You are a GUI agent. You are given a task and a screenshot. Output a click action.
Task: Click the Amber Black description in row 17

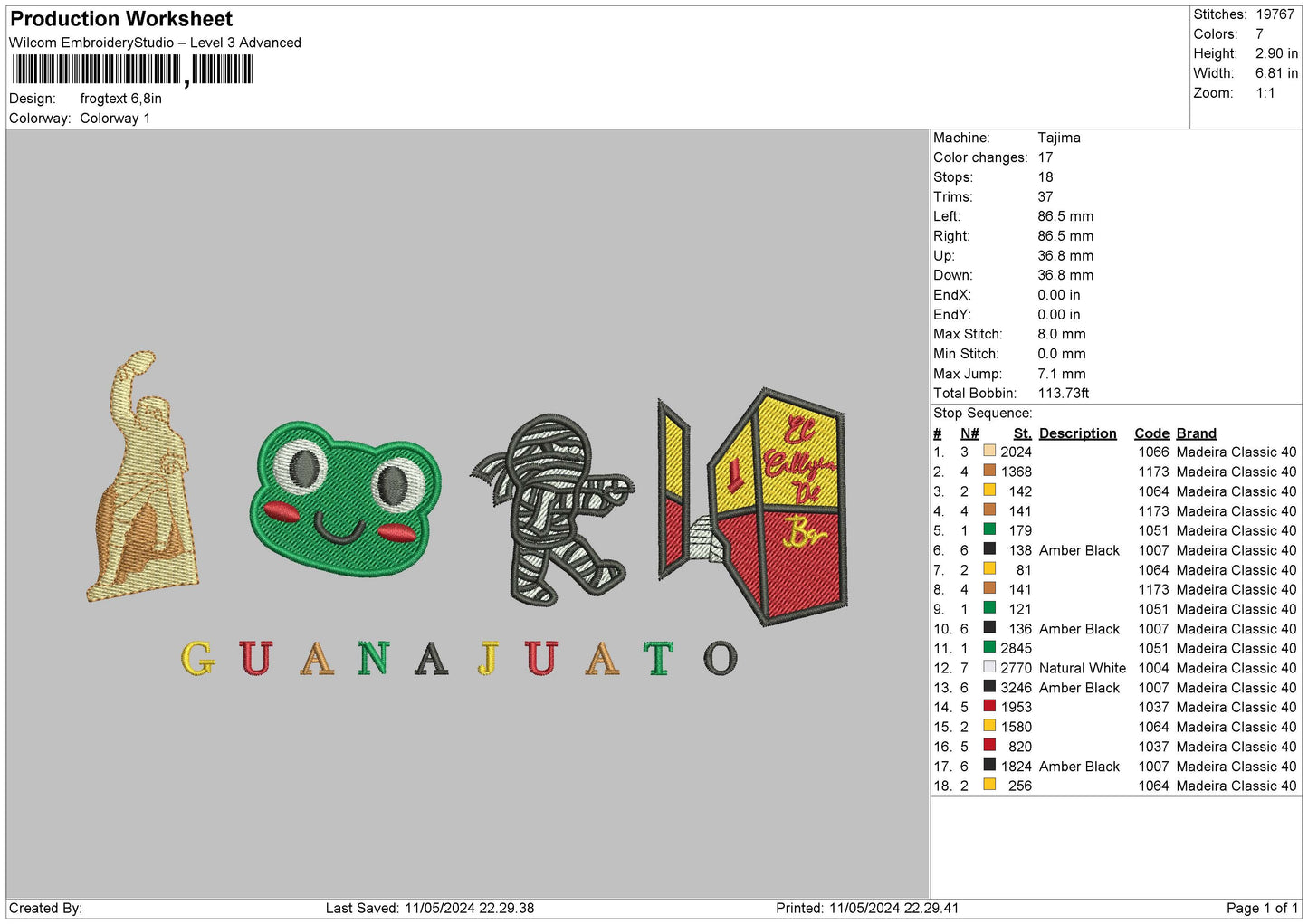point(1079,767)
